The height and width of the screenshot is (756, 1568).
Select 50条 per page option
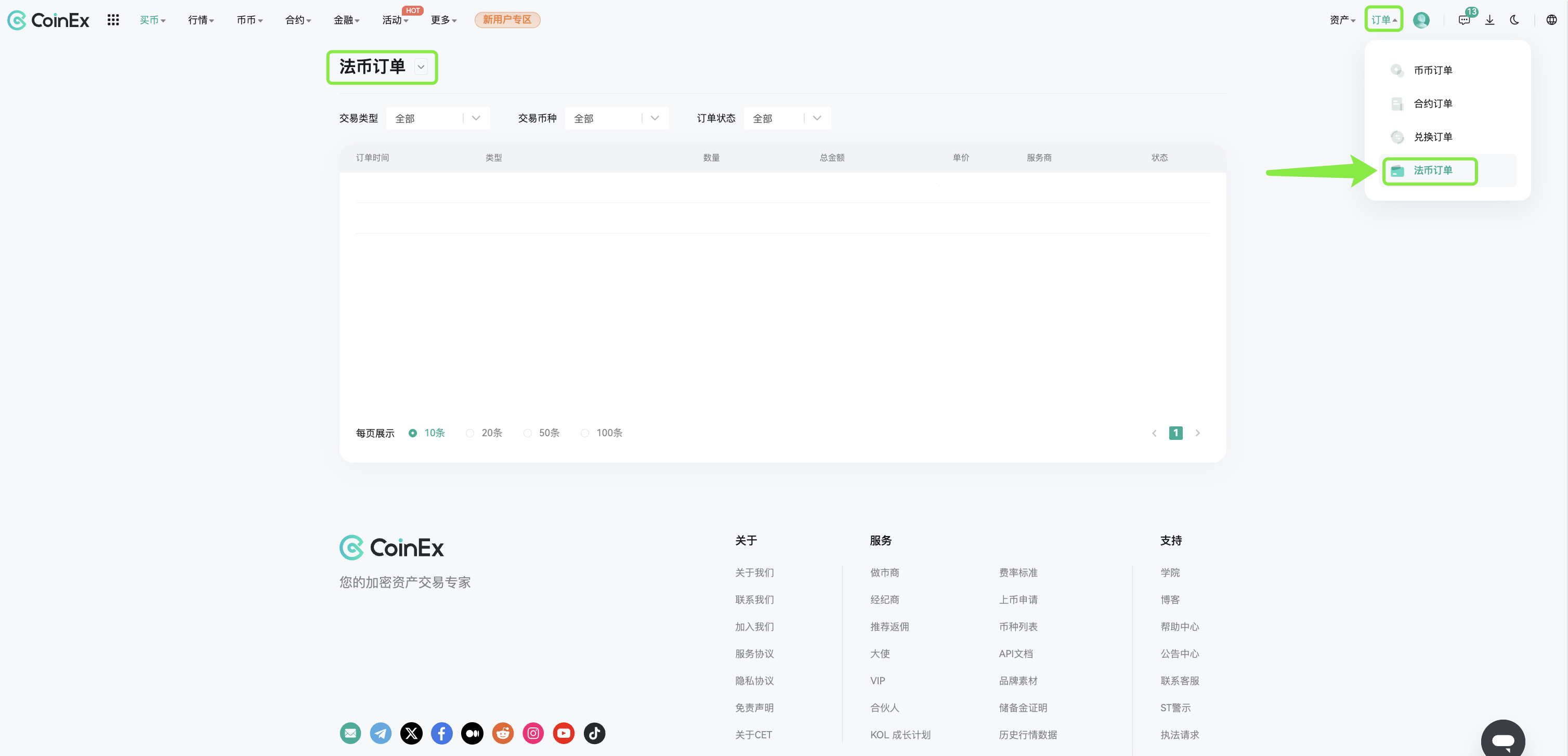(x=542, y=433)
